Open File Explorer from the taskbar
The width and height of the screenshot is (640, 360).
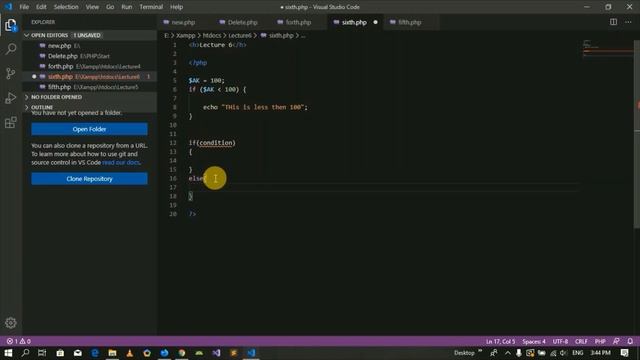point(112,353)
